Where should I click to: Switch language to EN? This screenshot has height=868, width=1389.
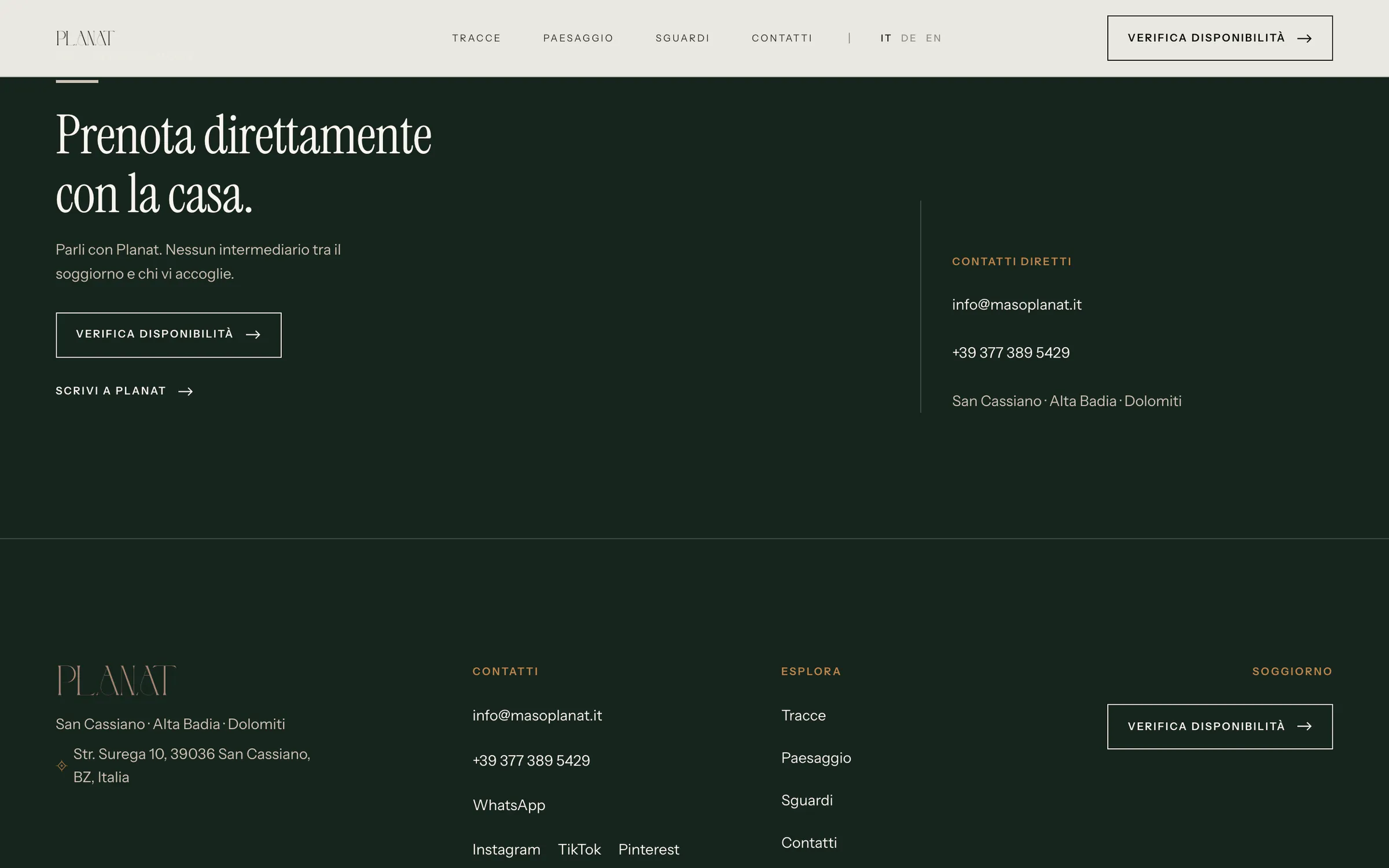(934, 38)
